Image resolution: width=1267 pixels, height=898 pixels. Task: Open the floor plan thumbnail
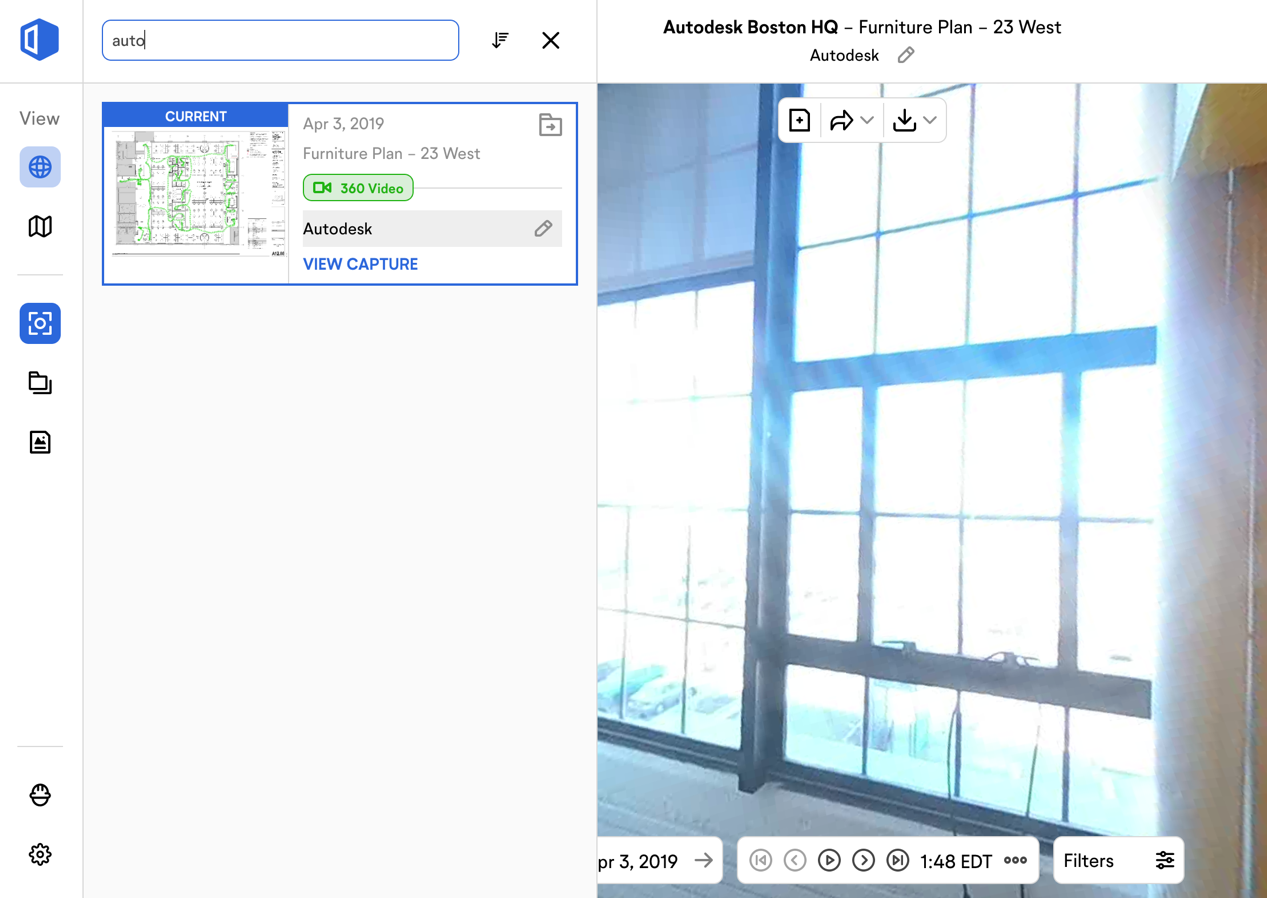coord(196,194)
